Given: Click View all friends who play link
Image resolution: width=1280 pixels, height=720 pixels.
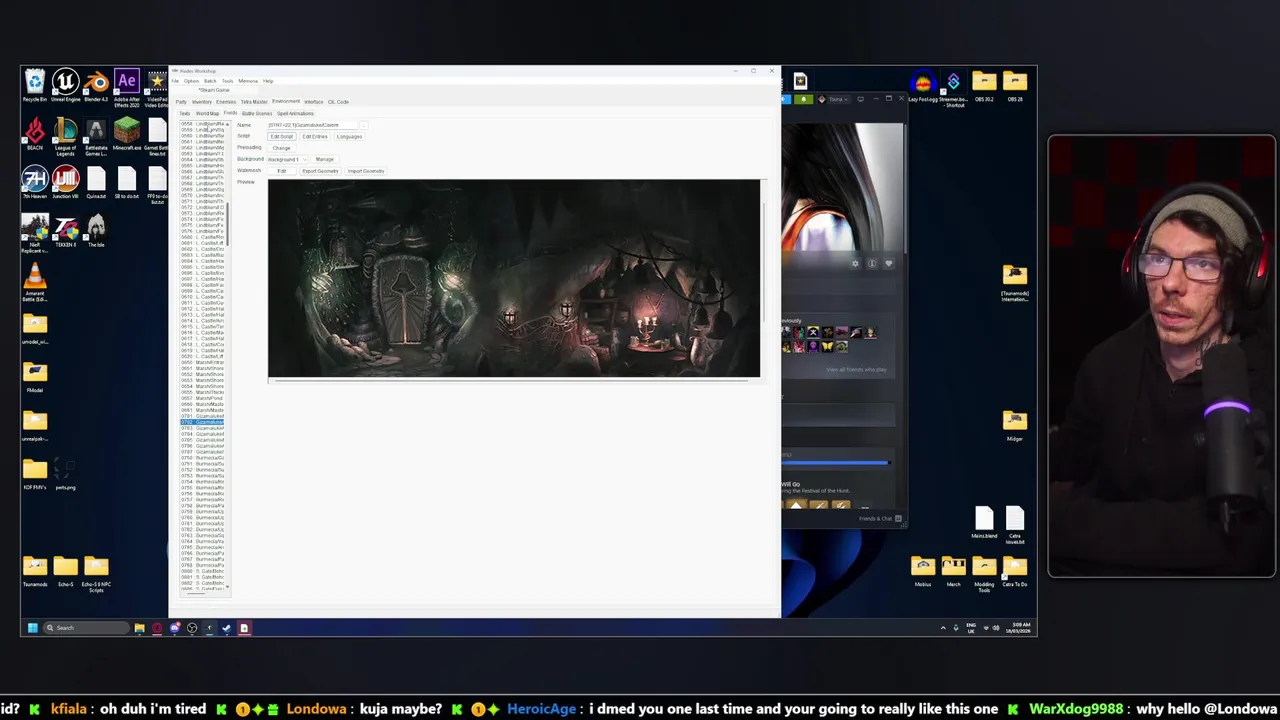Looking at the screenshot, I should pos(856,370).
